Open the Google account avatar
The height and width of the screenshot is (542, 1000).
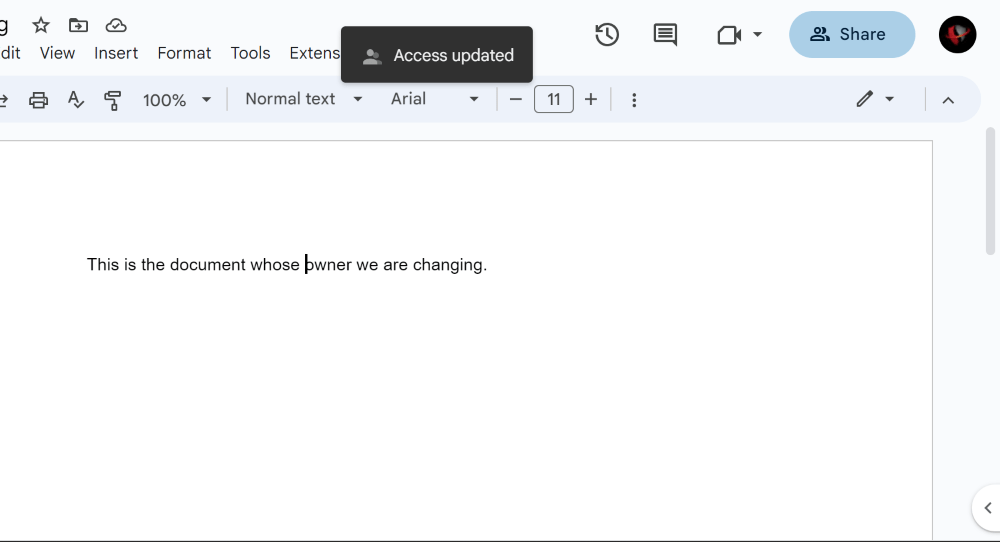(957, 34)
